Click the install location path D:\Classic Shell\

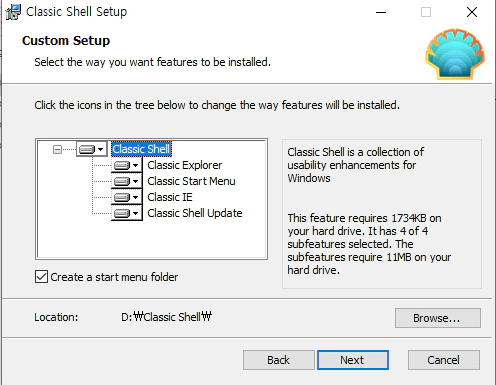click(x=166, y=317)
